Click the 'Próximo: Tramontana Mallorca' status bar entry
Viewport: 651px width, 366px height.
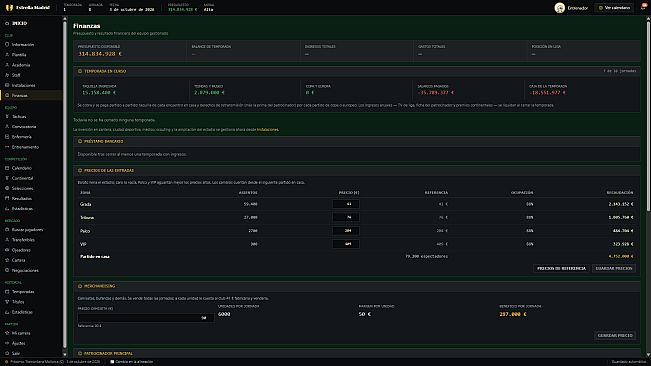pyautogui.click(x=53, y=362)
